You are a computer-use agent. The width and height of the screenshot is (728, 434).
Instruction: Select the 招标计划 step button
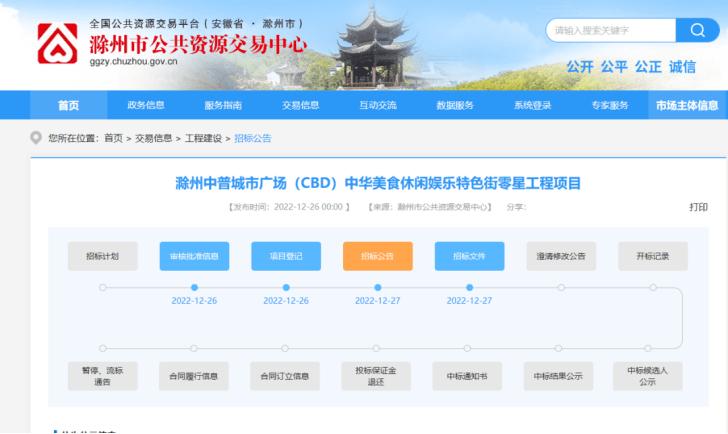point(103,256)
